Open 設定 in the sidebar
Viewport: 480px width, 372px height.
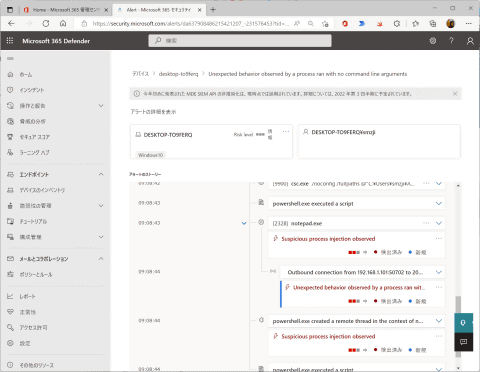25,343
